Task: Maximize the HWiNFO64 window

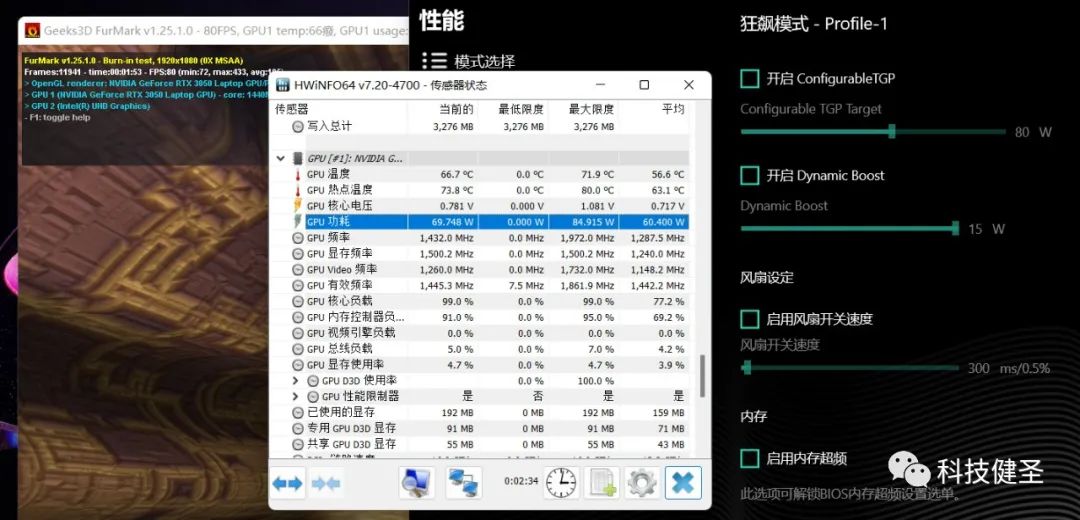Action: click(644, 85)
